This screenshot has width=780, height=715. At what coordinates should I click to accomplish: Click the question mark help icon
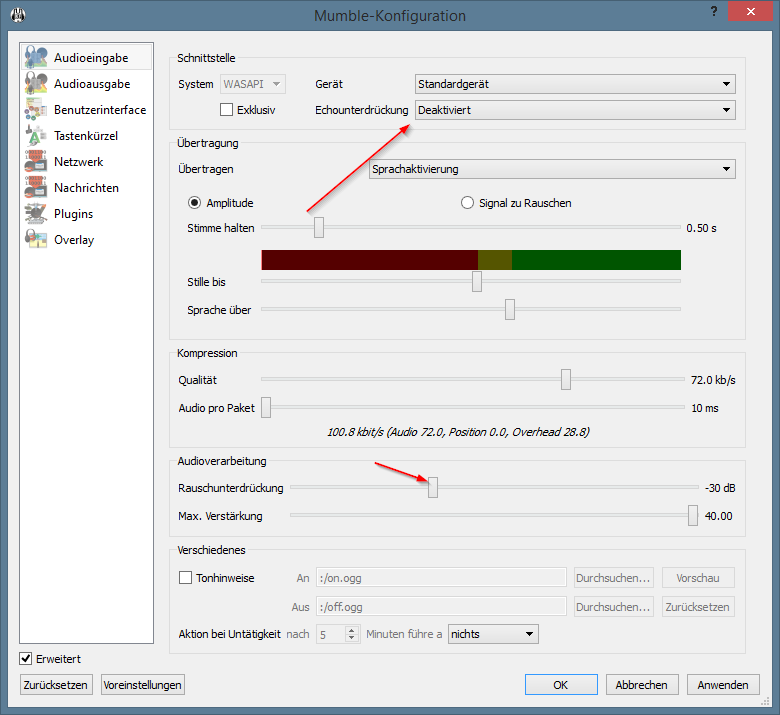pos(714,11)
